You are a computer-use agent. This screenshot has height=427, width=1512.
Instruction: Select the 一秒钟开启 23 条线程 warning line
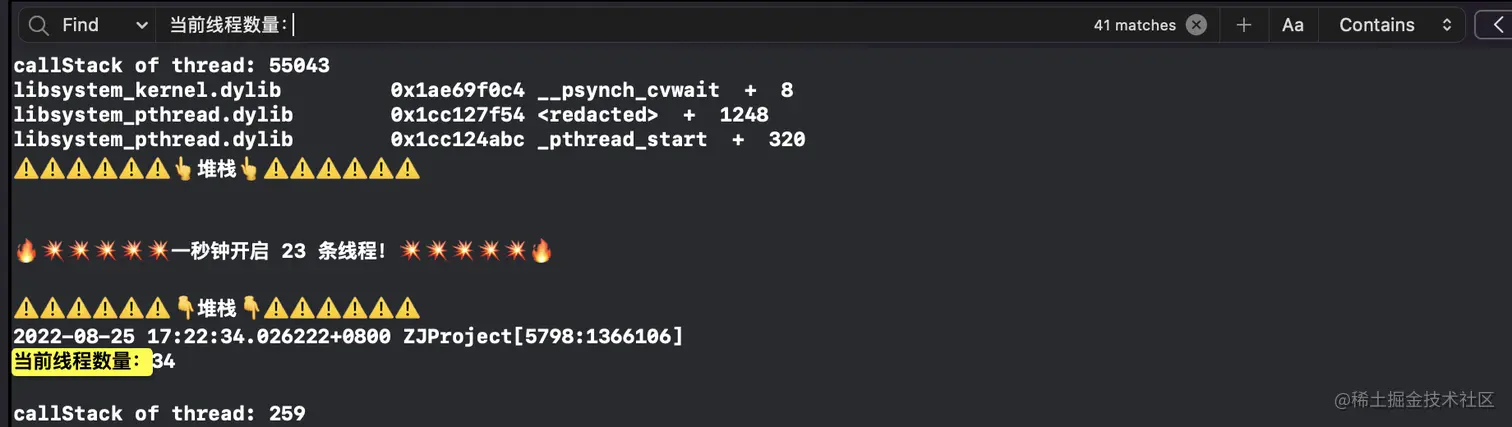[x=284, y=252]
